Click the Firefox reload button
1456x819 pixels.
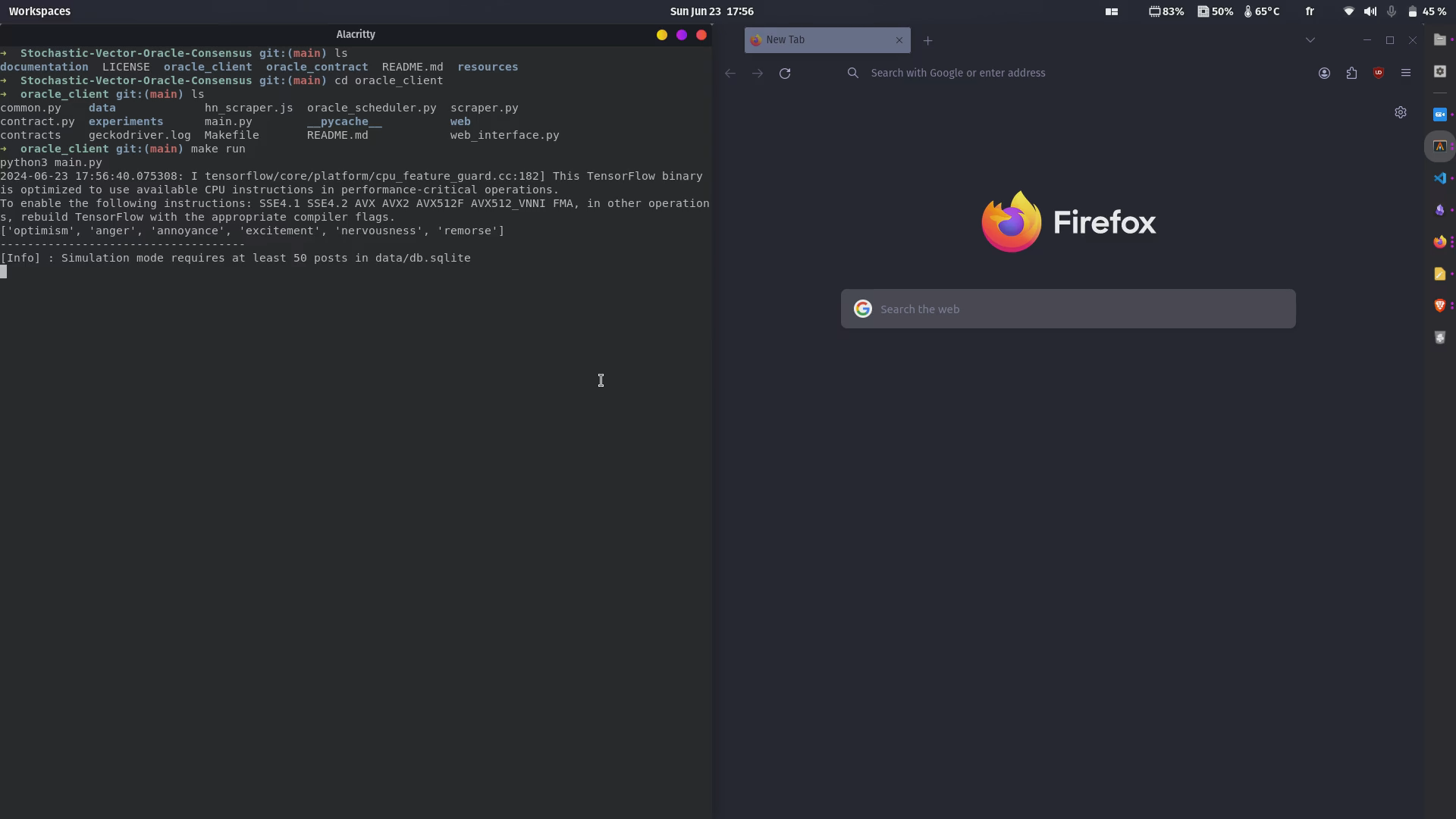[785, 73]
